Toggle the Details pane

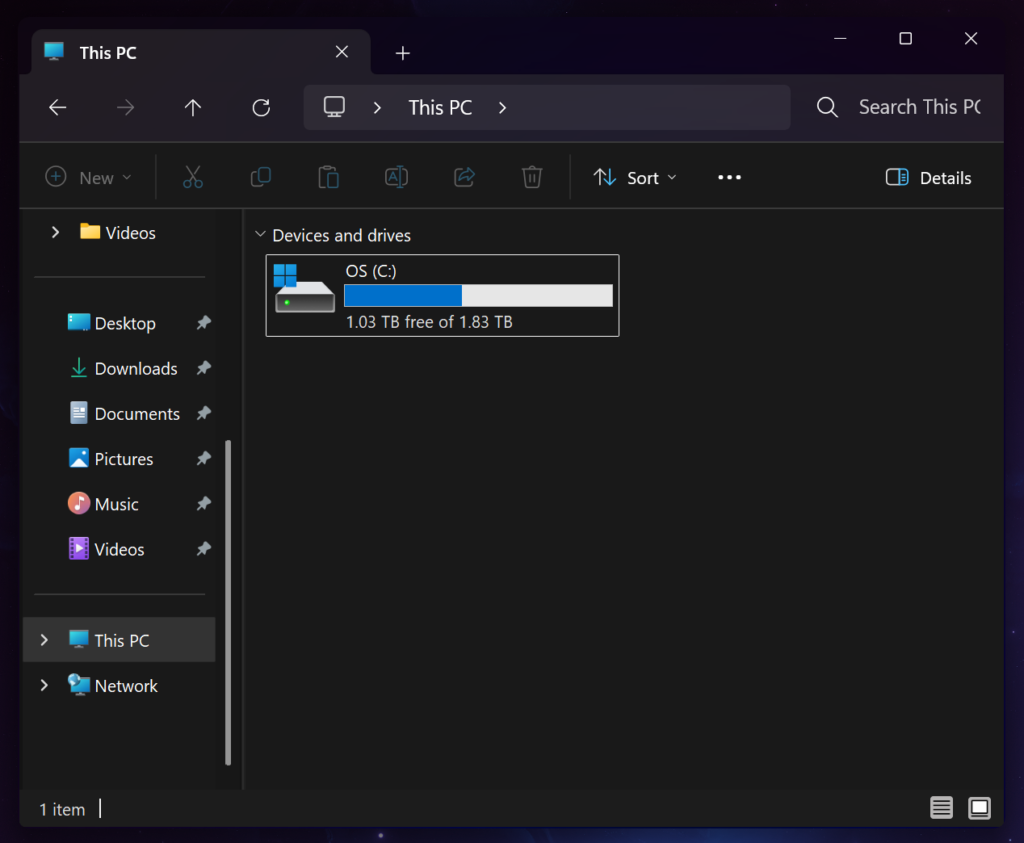928,178
